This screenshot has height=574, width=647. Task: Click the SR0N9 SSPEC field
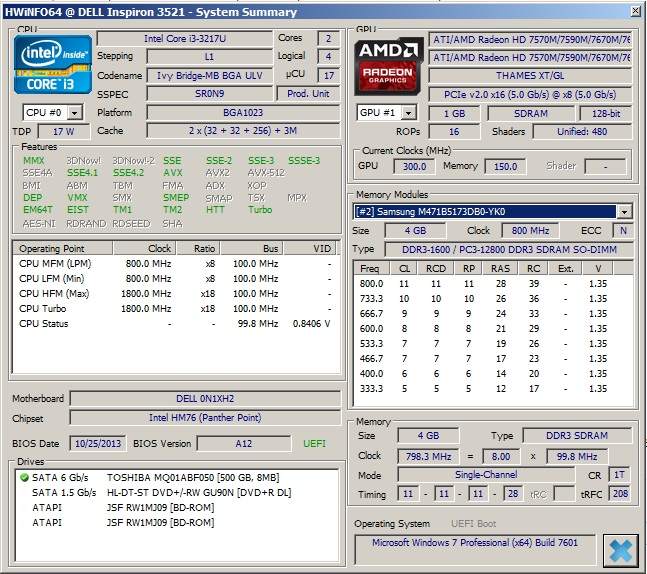coord(210,94)
